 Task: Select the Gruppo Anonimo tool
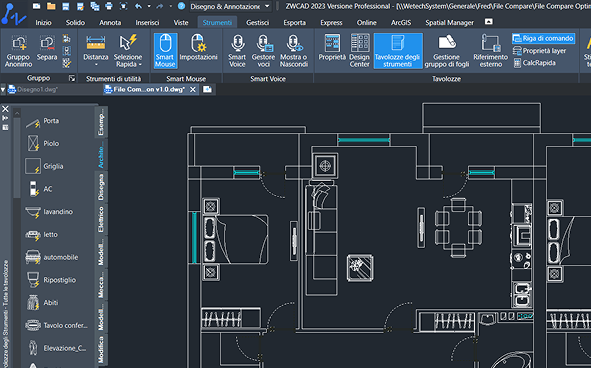click(x=18, y=51)
